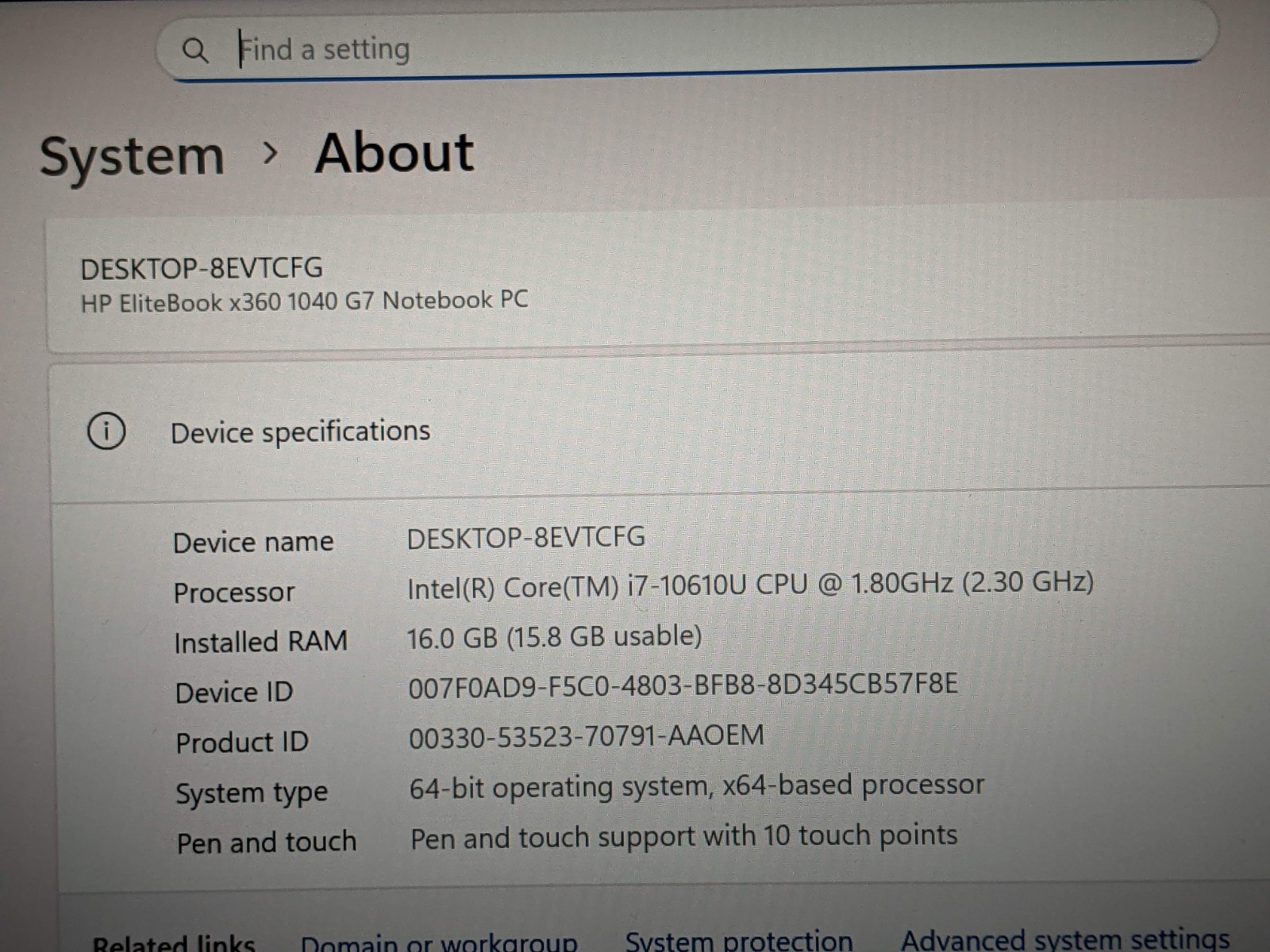The image size is (1270, 952).
Task: Select "64-bit operating system, x64-based processor" value
Action: pos(697,786)
